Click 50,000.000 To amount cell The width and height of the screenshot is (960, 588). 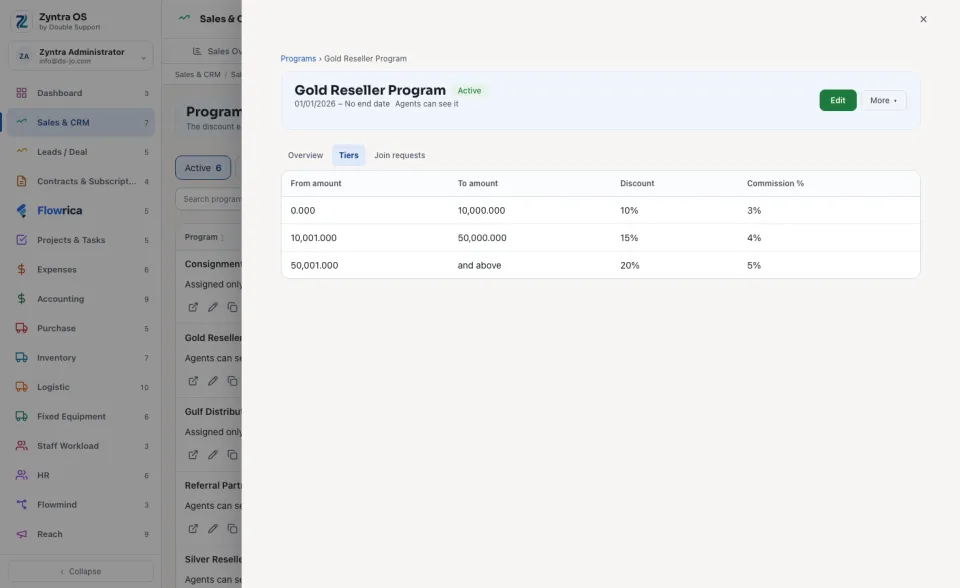tap(482, 238)
